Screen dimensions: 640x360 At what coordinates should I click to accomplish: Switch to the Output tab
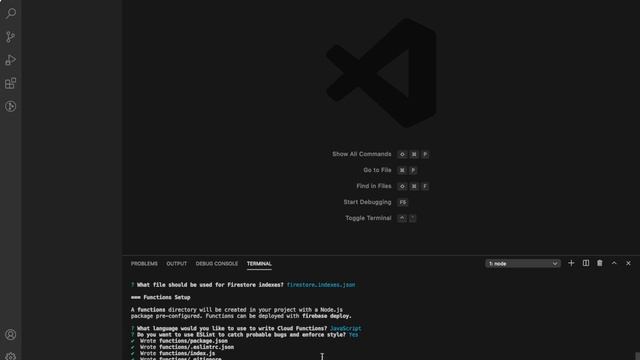(x=176, y=264)
